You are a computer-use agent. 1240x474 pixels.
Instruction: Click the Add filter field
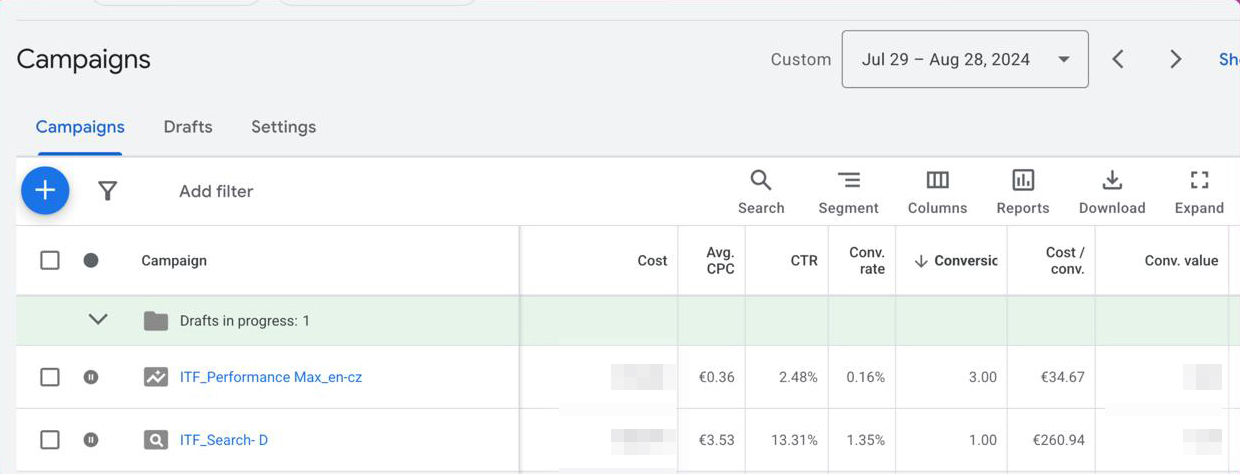[x=216, y=191]
